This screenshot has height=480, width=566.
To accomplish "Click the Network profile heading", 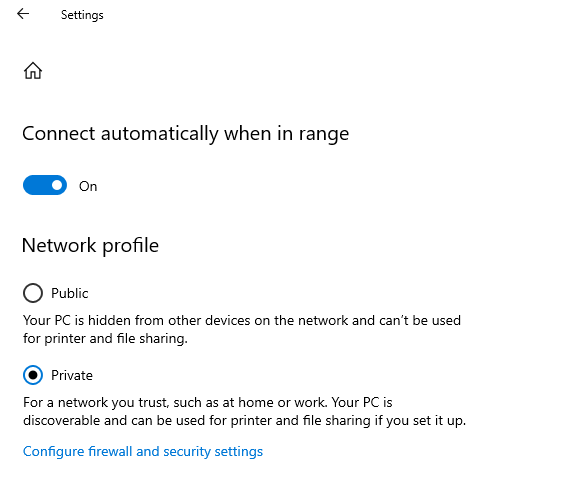I will pyautogui.click(x=90, y=246).
